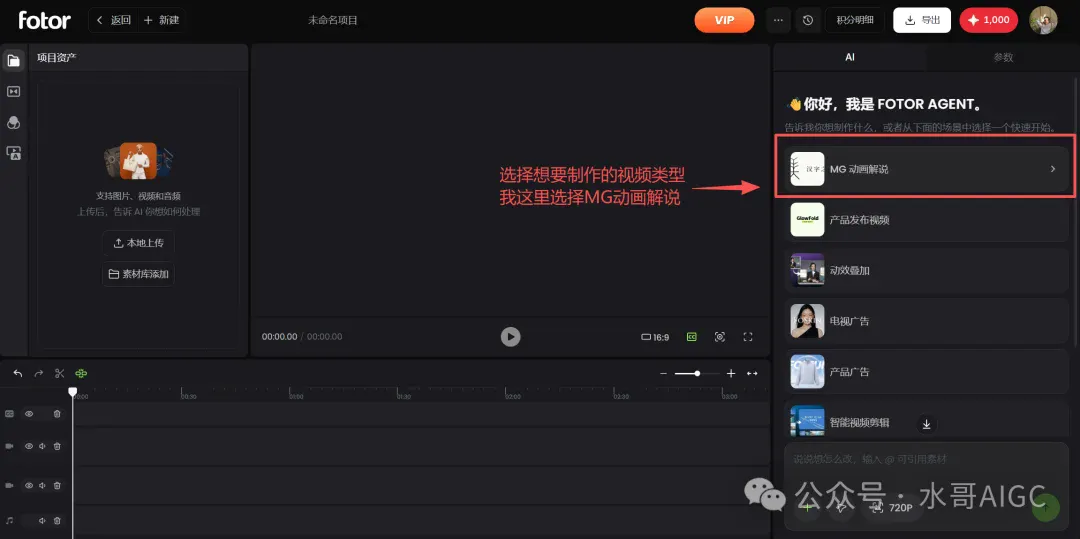
Task: Delete the second video track
Action: [57, 485]
